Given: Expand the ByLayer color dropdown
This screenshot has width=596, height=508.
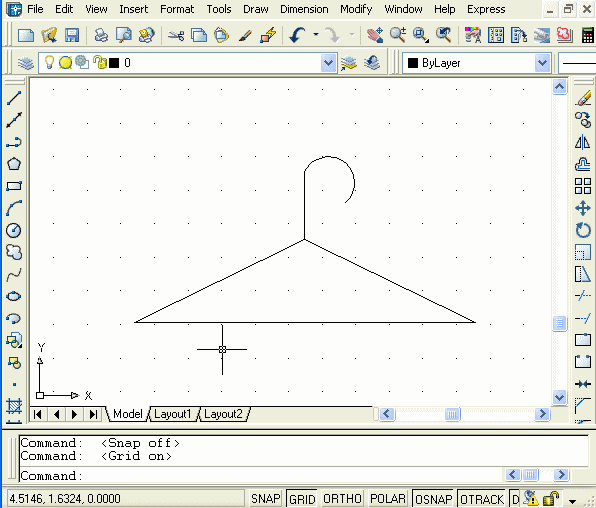Looking at the screenshot, I should pos(542,63).
